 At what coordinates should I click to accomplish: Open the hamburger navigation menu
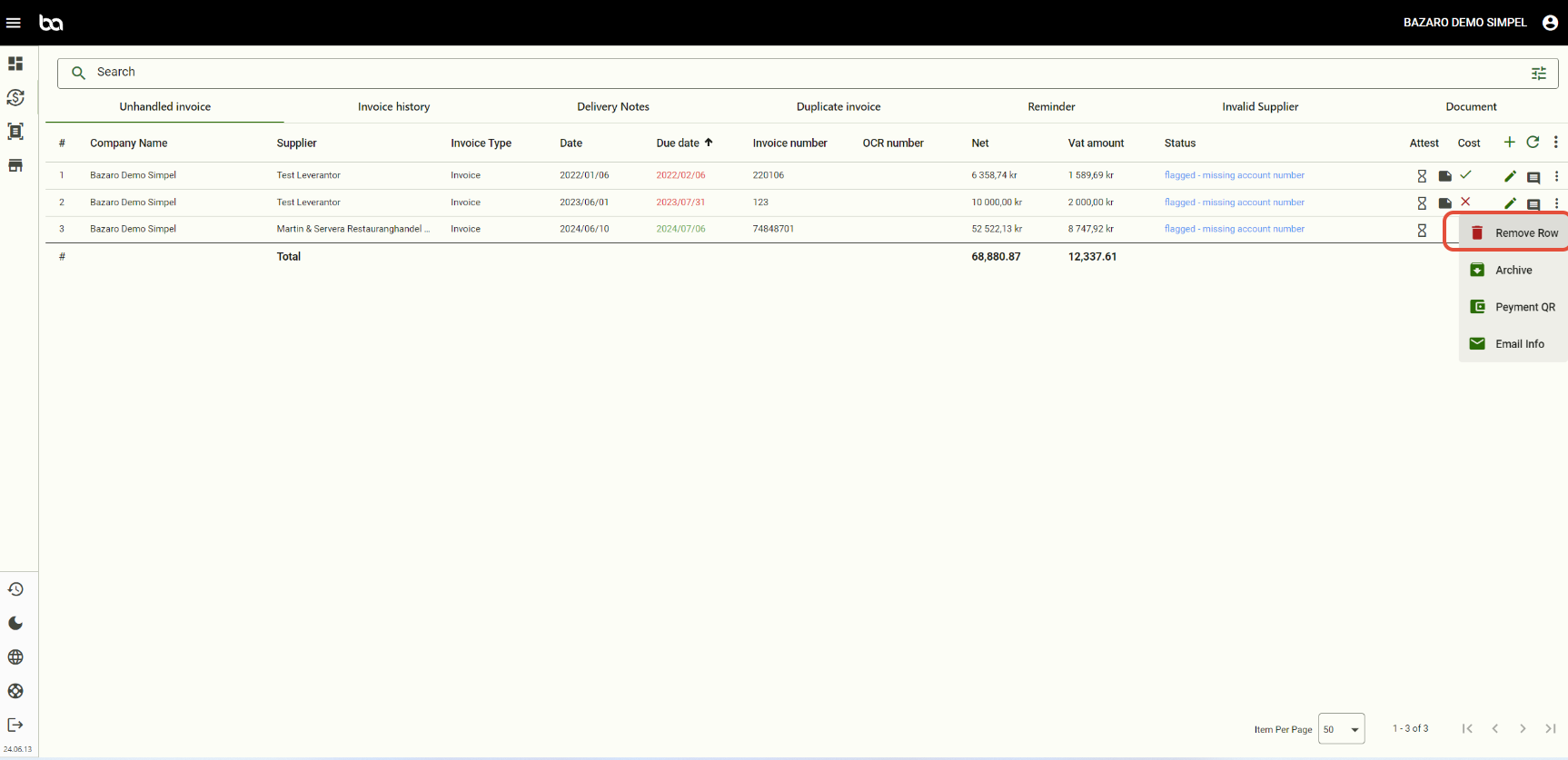[14, 23]
